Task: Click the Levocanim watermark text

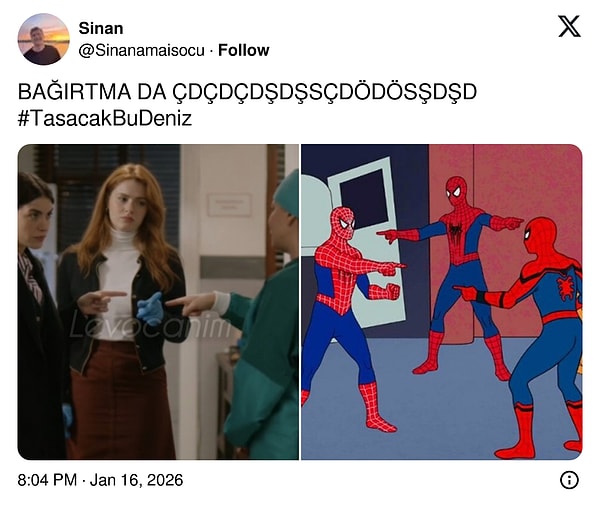Action: click(149, 325)
